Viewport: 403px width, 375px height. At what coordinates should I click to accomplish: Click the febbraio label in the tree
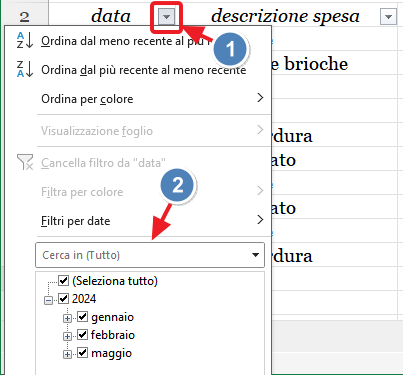113,335
